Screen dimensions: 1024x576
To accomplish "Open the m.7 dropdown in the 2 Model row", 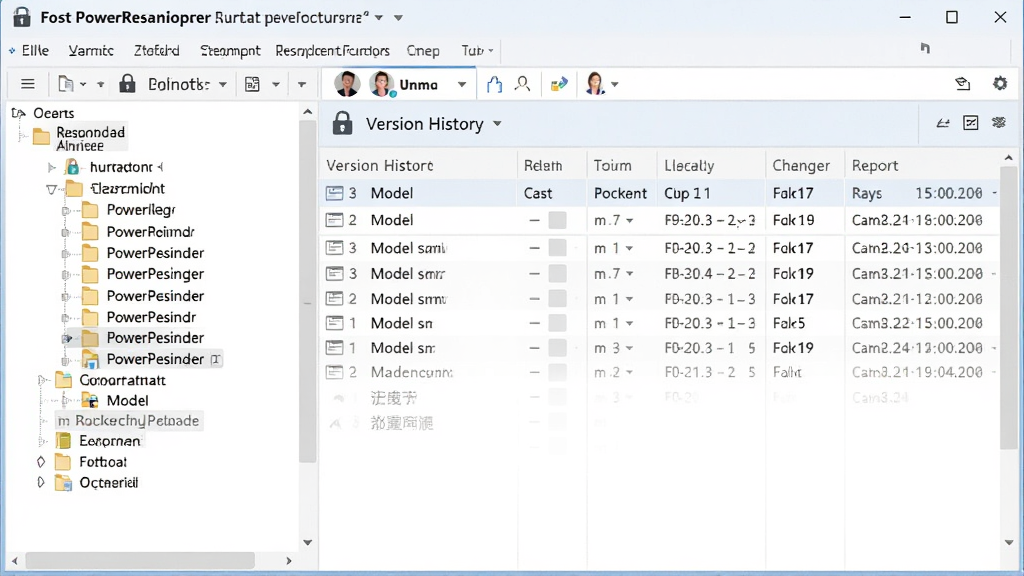I will pos(630,221).
